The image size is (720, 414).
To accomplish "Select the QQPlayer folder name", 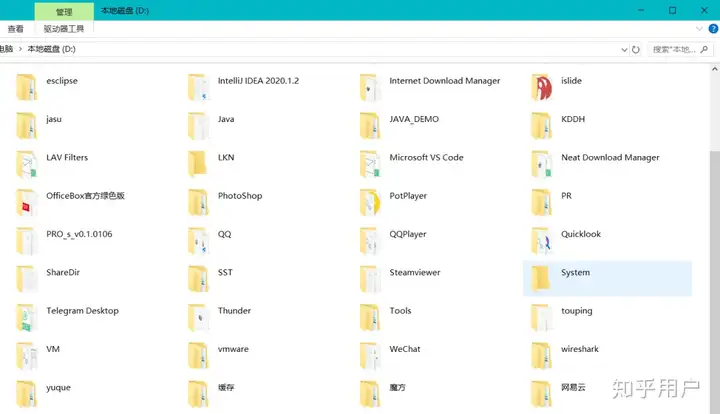I will 408,234.
